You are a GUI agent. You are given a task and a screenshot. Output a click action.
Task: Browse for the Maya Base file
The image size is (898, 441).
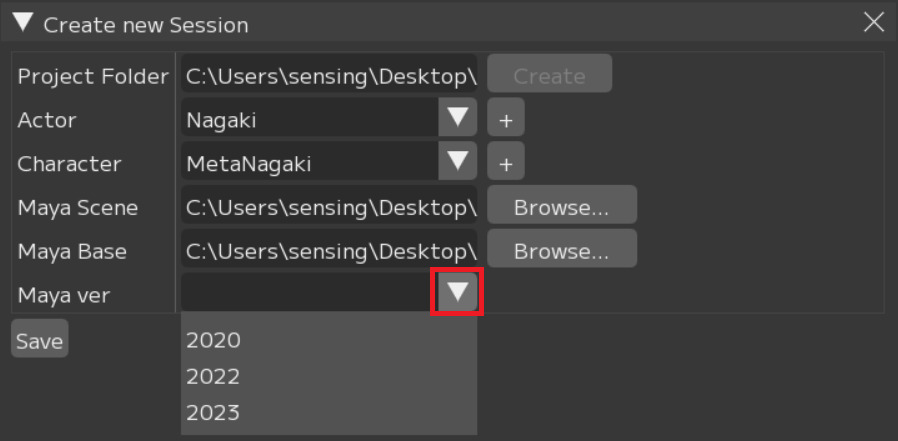pos(561,251)
